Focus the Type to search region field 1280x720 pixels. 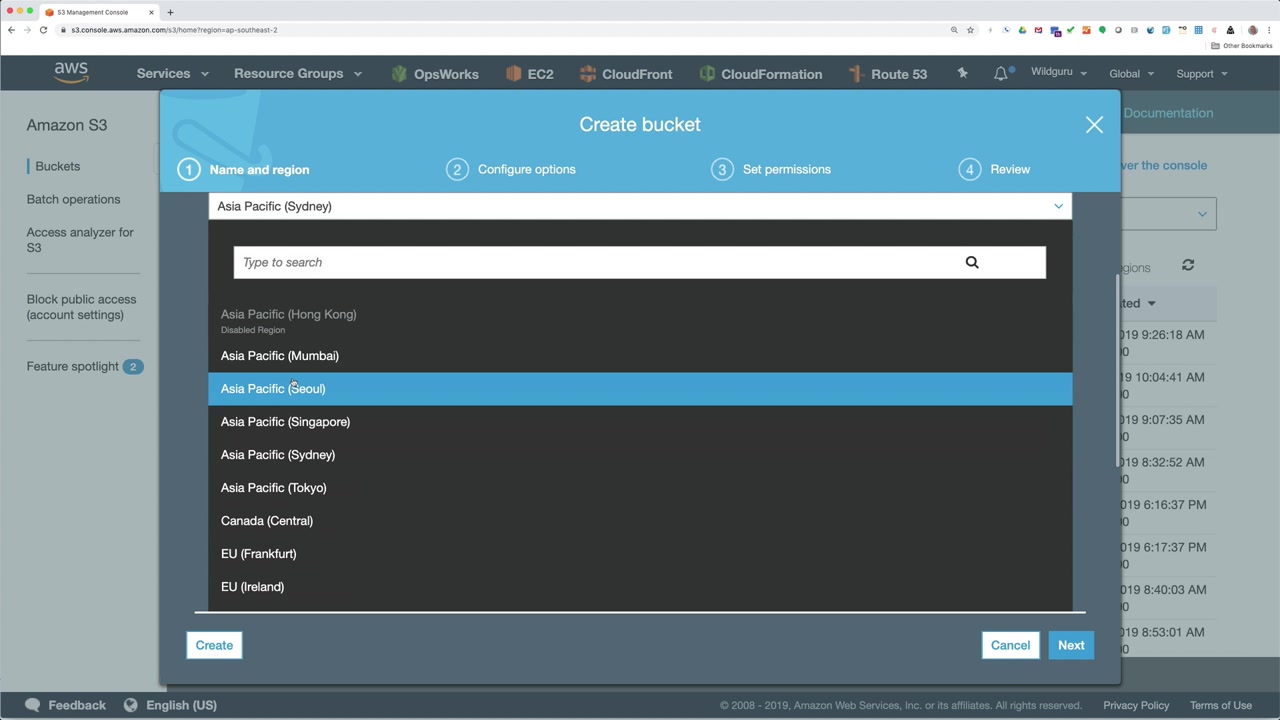tap(640, 262)
